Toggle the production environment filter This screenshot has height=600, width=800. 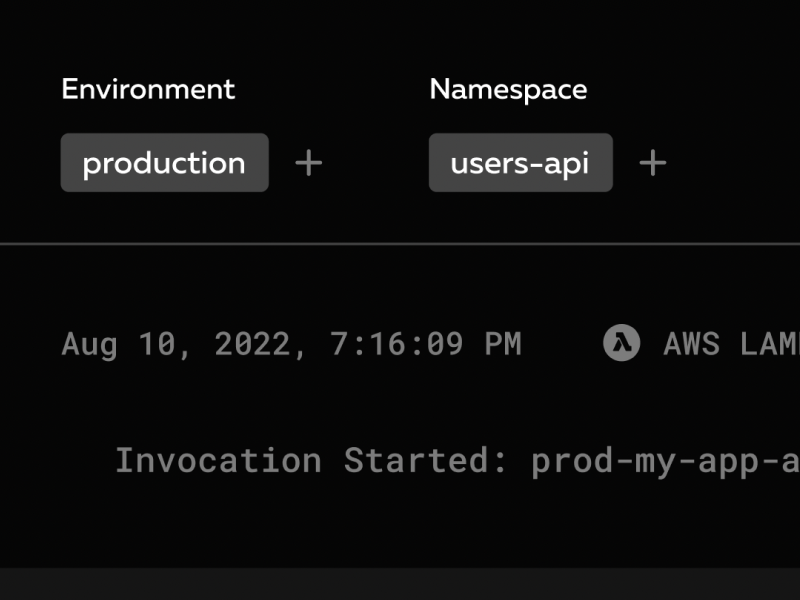coord(164,162)
